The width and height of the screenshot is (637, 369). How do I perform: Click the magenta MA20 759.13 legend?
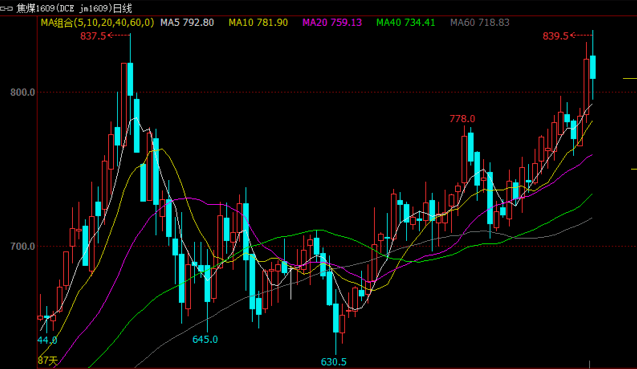pyautogui.click(x=332, y=23)
